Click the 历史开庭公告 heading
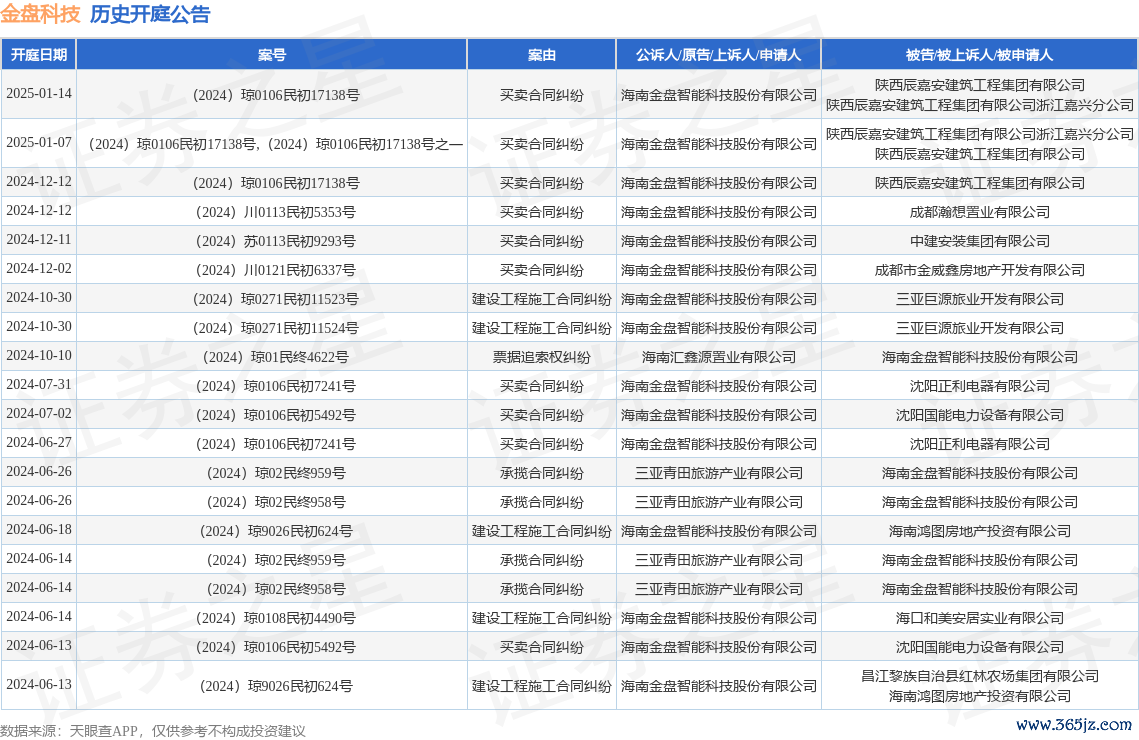 click(150, 15)
